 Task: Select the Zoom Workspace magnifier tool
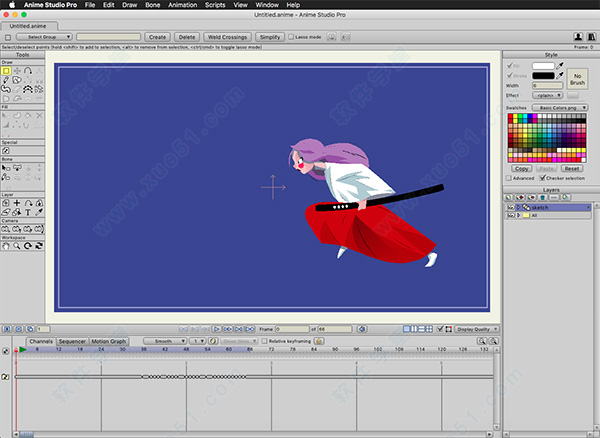click(x=17, y=246)
